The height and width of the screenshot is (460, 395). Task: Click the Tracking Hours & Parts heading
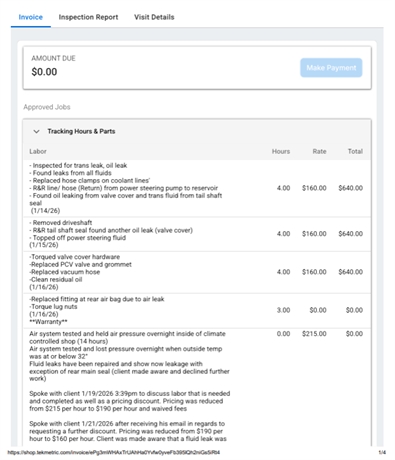coord(81,131)
